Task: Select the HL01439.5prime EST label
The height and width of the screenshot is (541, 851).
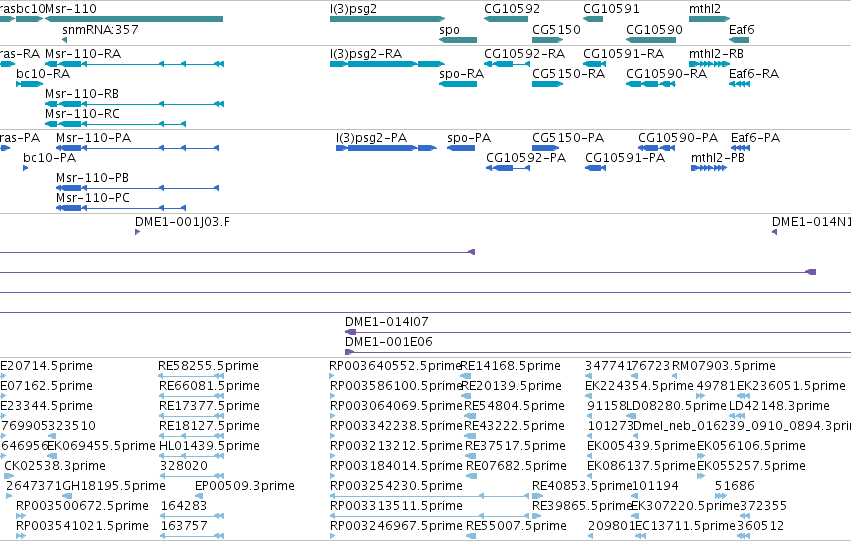Action: tap(209, 447)
